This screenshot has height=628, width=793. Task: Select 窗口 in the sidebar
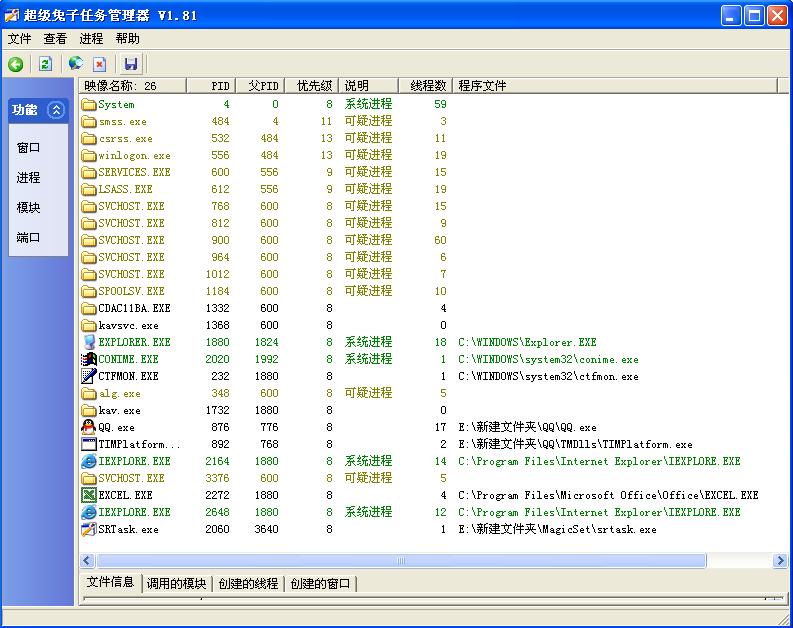pyautogui.click(x=28, y=148)
